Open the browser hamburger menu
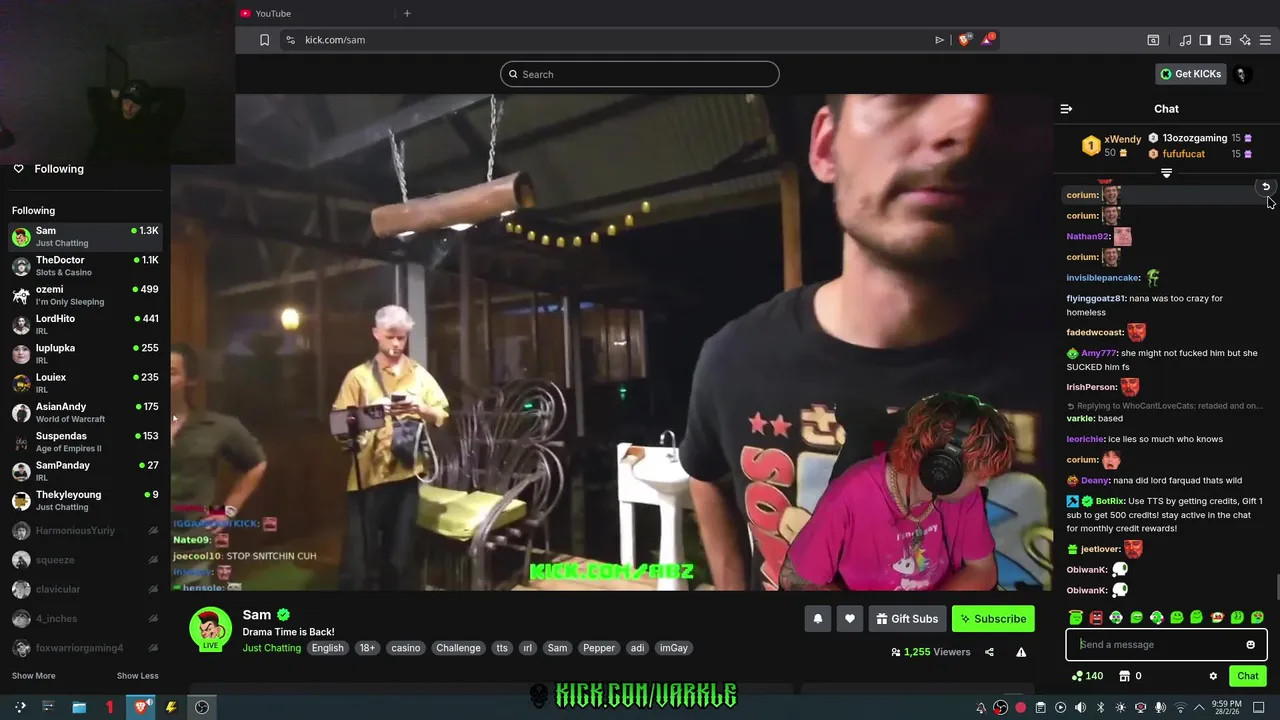 click(x=1266, y=40)
